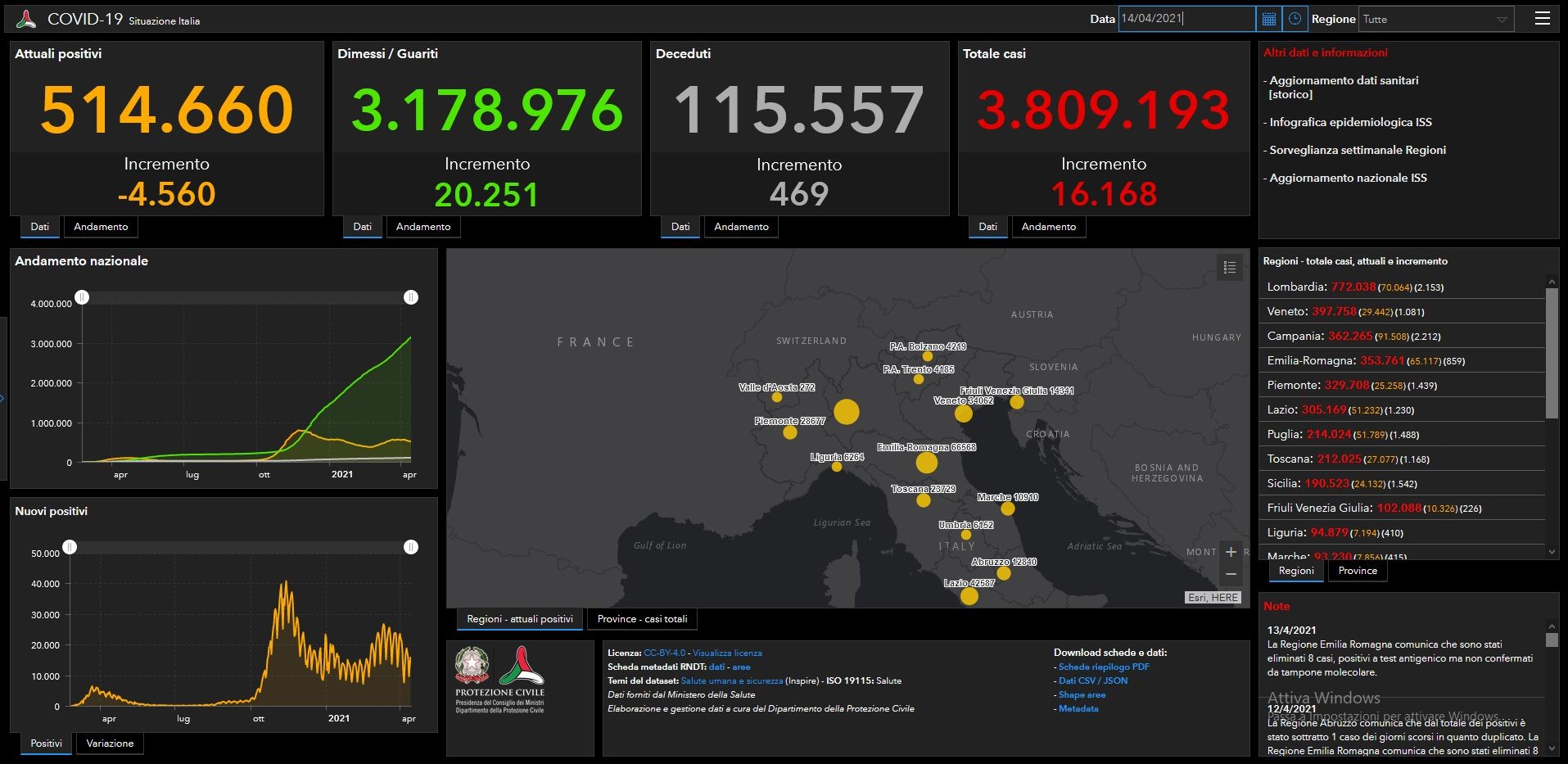Select Lombardia row in regions list
This screenshot has width=1568, height=764.
(1402, 287)
